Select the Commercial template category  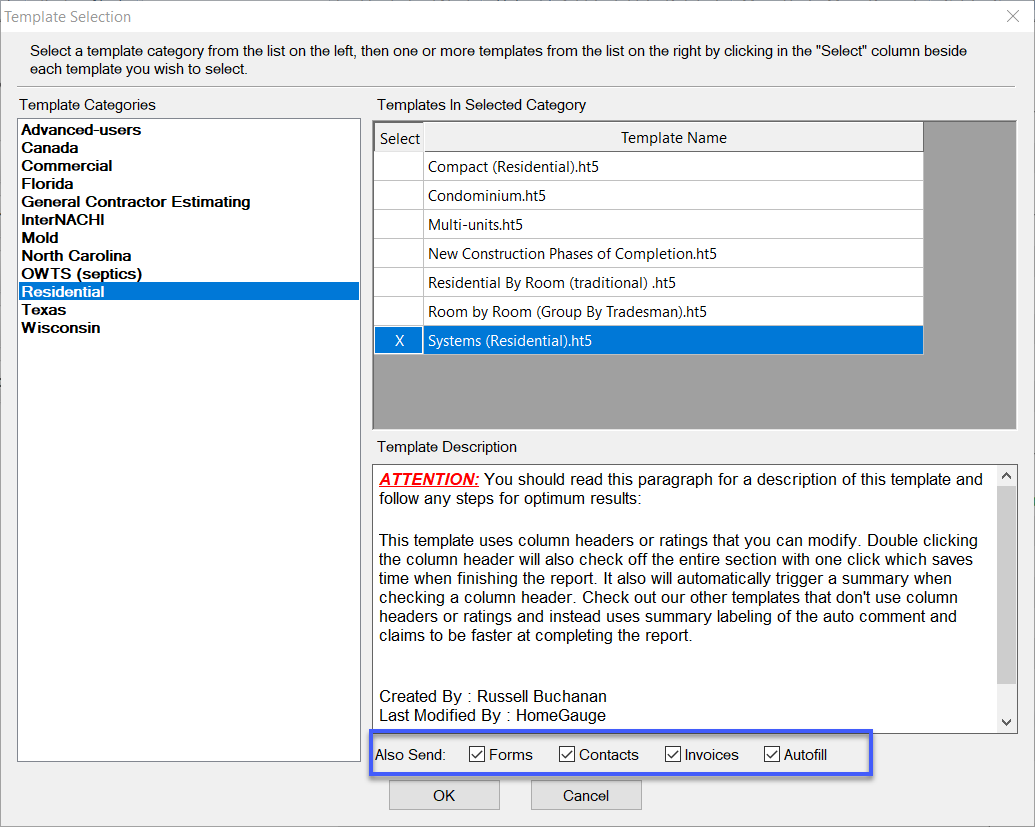(66, 165)
